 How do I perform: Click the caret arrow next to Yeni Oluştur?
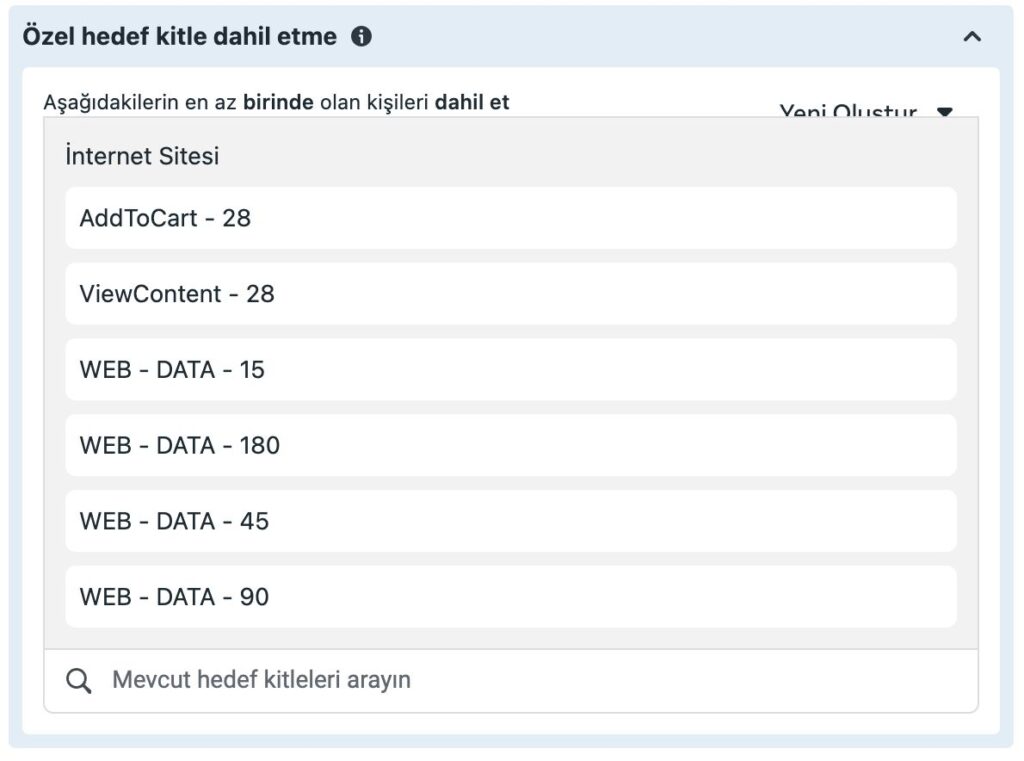point(944,111)
